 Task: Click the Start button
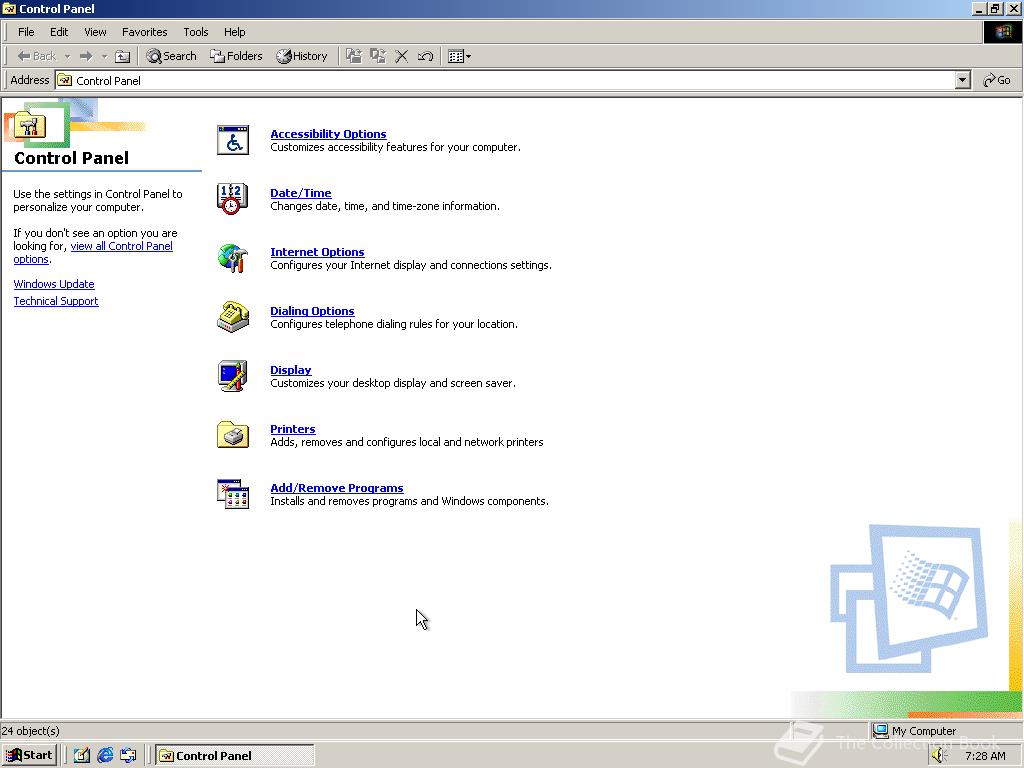coord(29,756)
